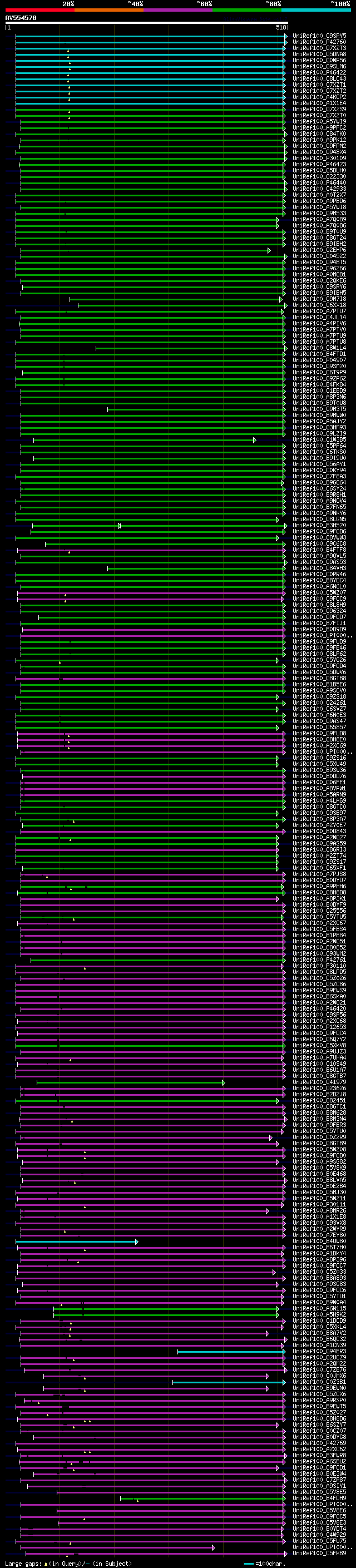Click the UniRef100_B4FDH9 label
The height and width of the screenshot is (1568, 356).
point(319,1498)
